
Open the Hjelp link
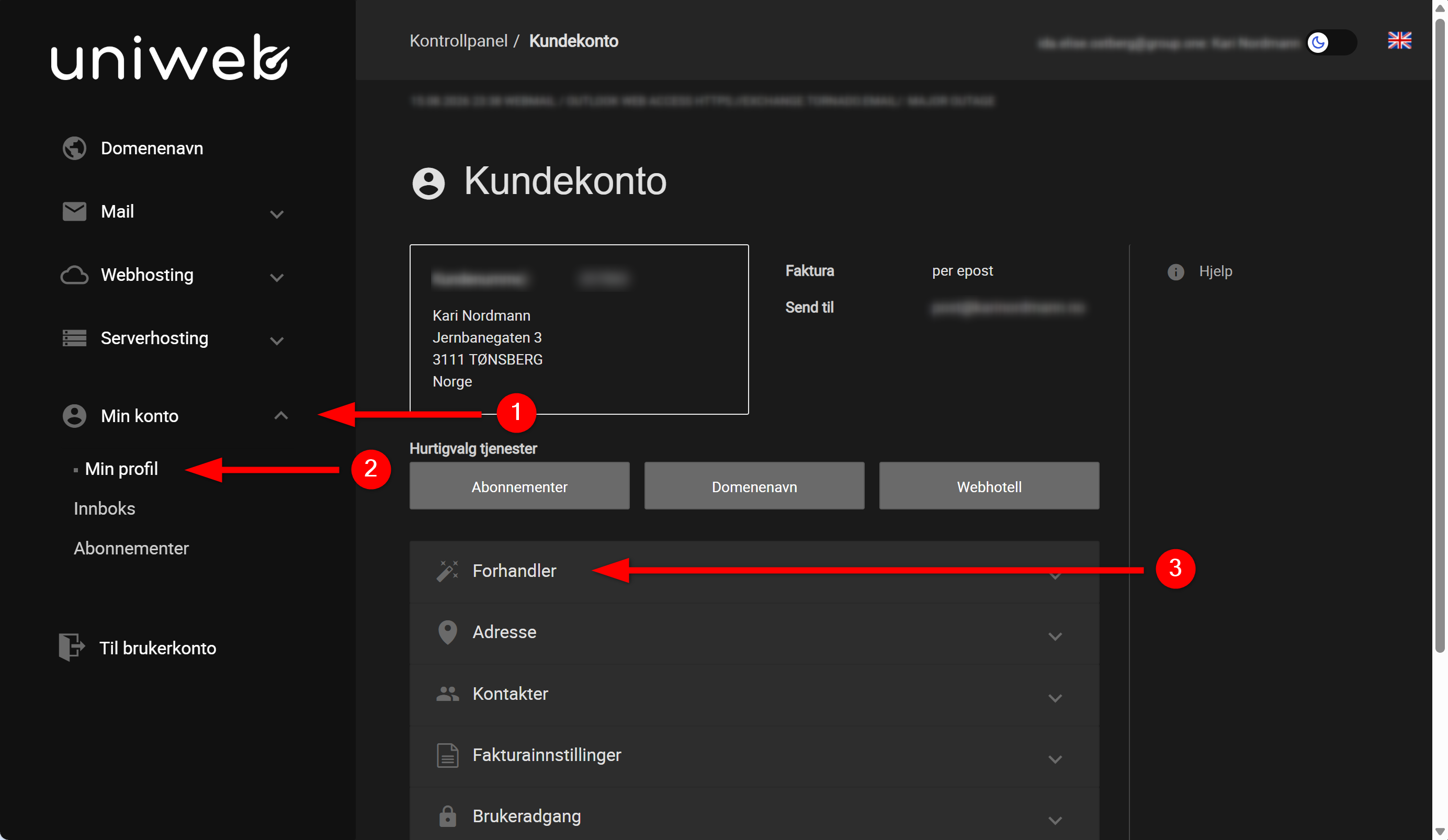click(1215, 271)
